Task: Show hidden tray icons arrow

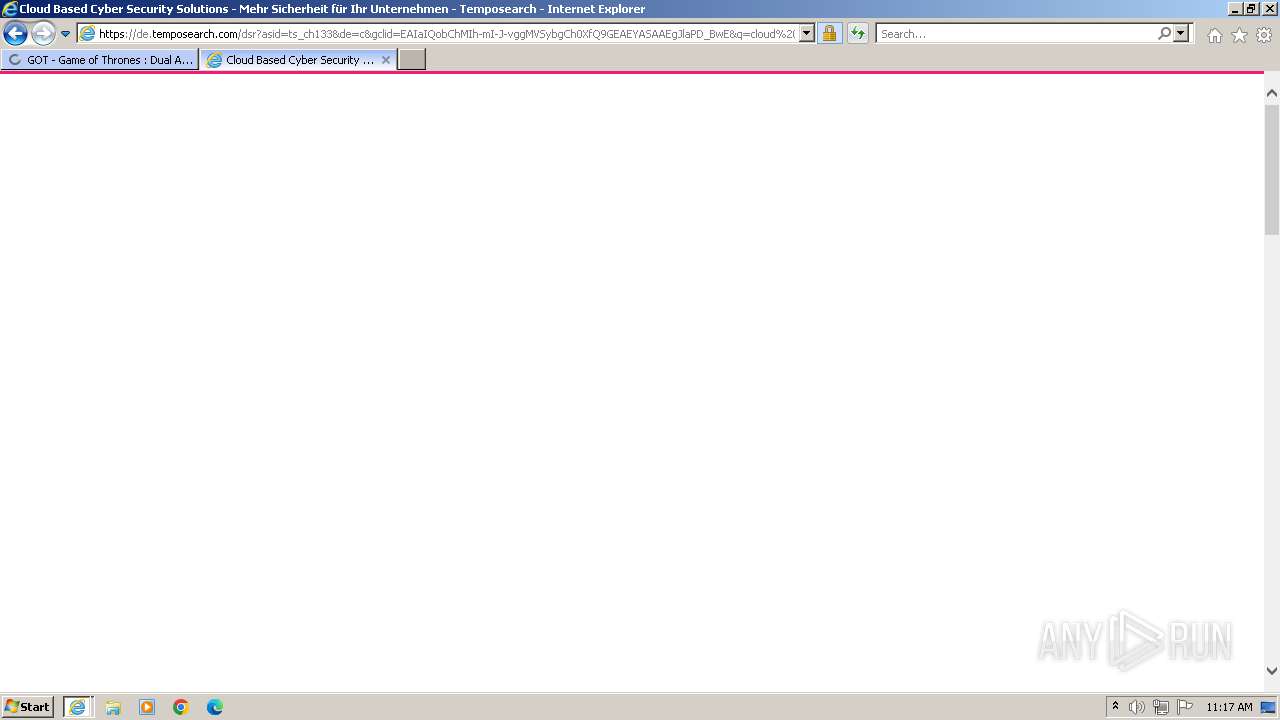Action: (x=1115, y=707)
